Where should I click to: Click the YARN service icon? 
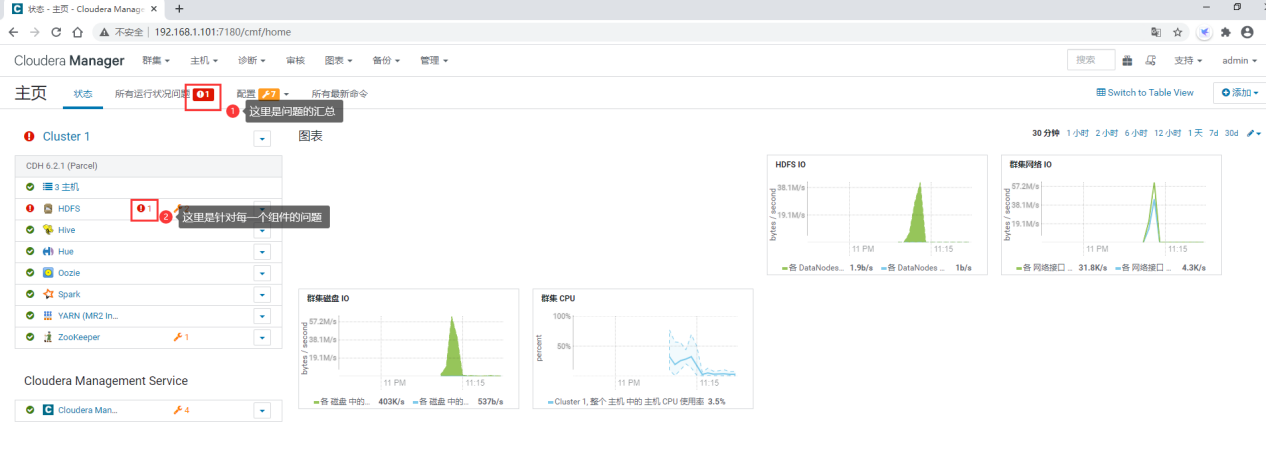(x=48, y=315)
